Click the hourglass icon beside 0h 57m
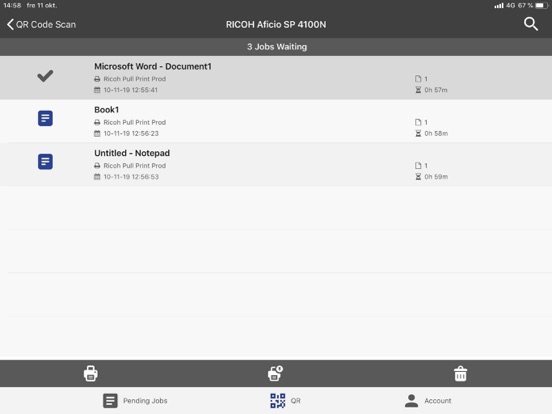 (418, 90)
